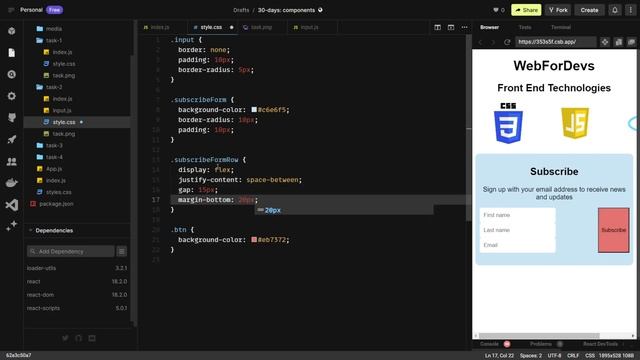Click the Email input in preview

[518, 245]
